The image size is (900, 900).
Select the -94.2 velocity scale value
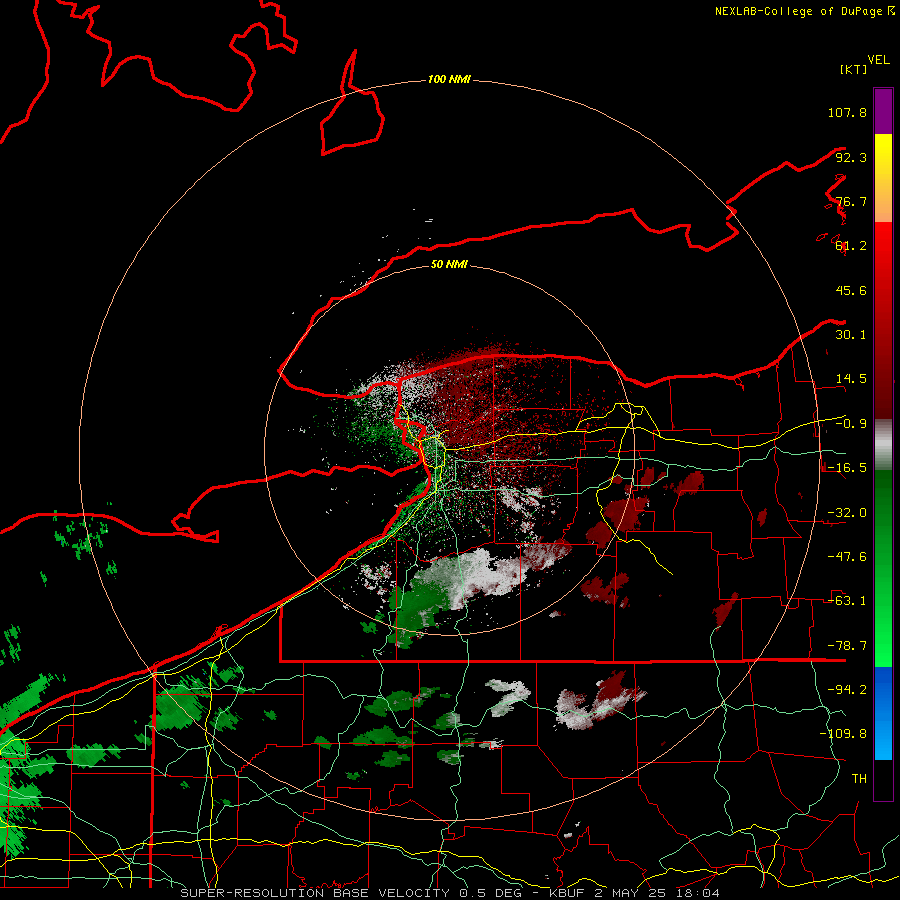847,689
